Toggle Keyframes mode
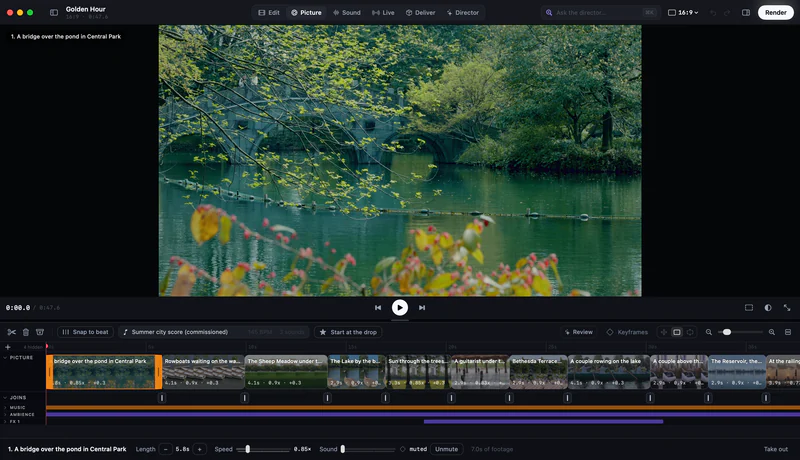The image size is (800, 460). coord(627,332)
